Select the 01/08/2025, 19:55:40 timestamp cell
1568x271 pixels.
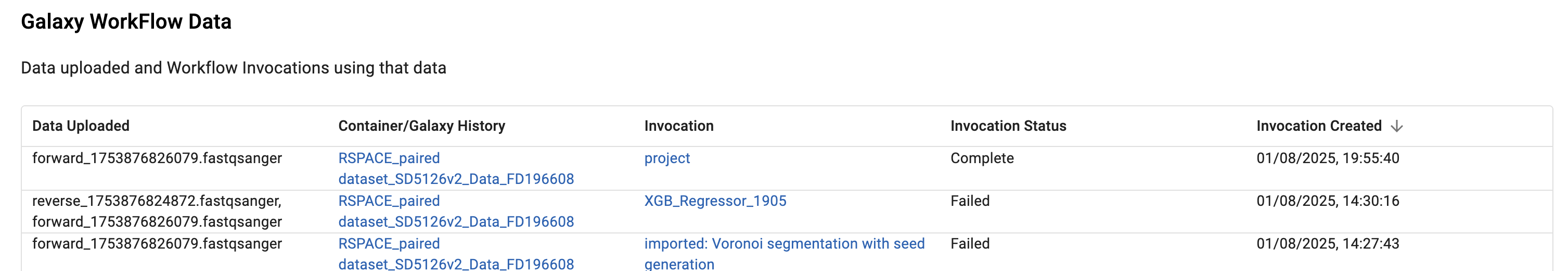1328,159
